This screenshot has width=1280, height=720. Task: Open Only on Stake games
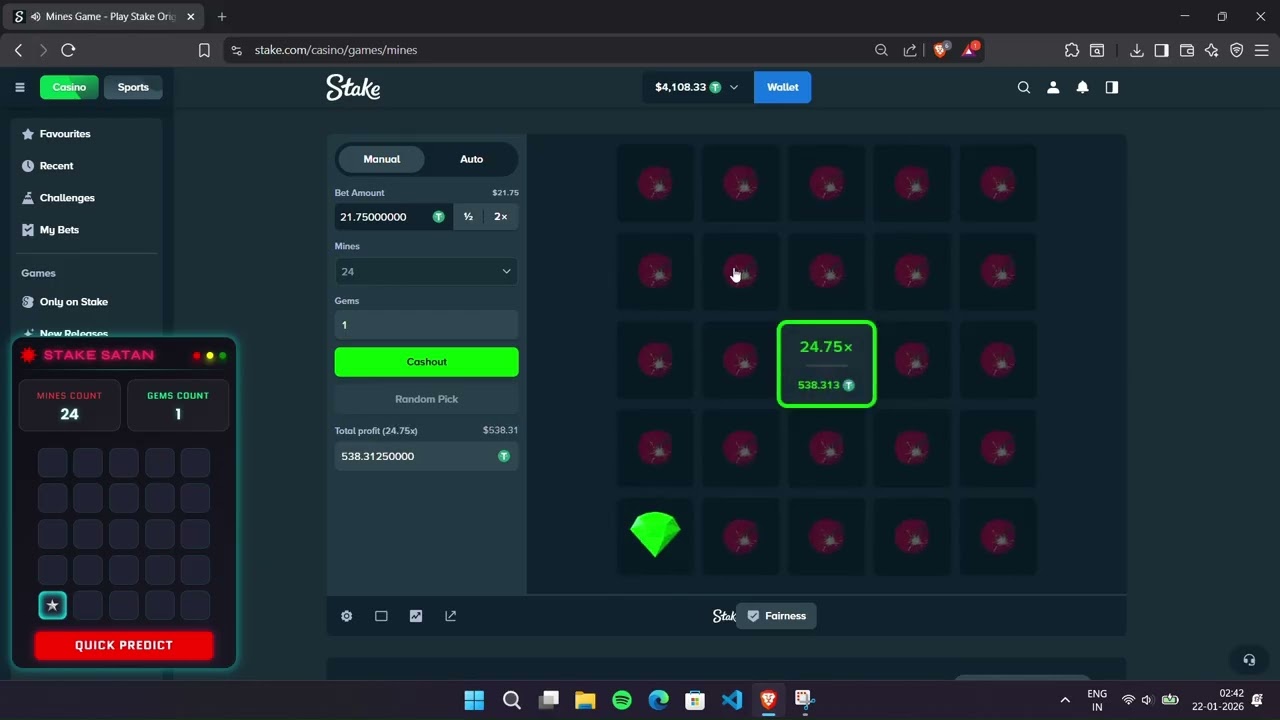73,302
